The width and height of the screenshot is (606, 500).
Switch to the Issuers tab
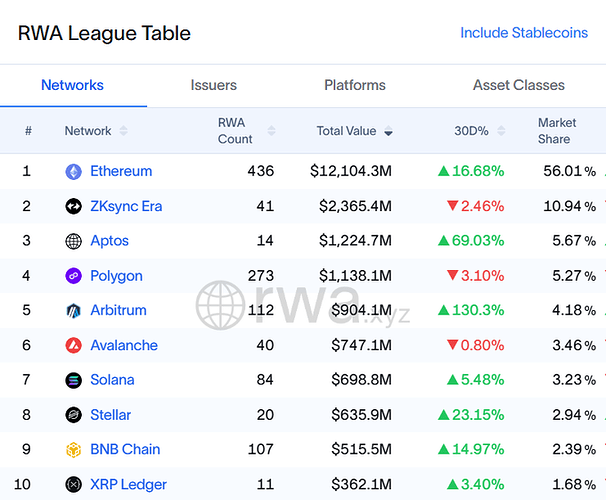click(213, 86)
